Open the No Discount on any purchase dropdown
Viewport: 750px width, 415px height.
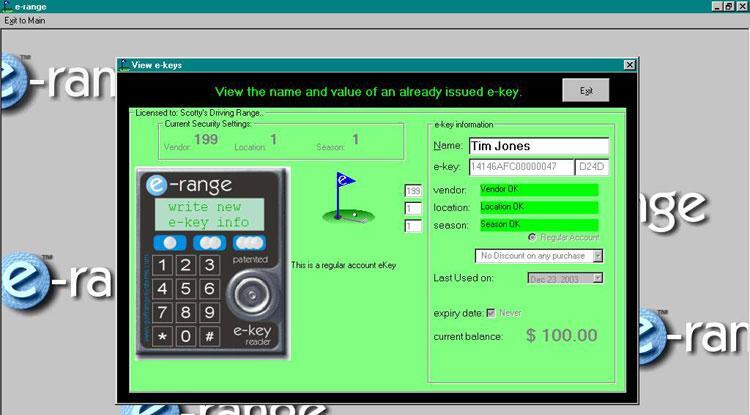point(598,256)
